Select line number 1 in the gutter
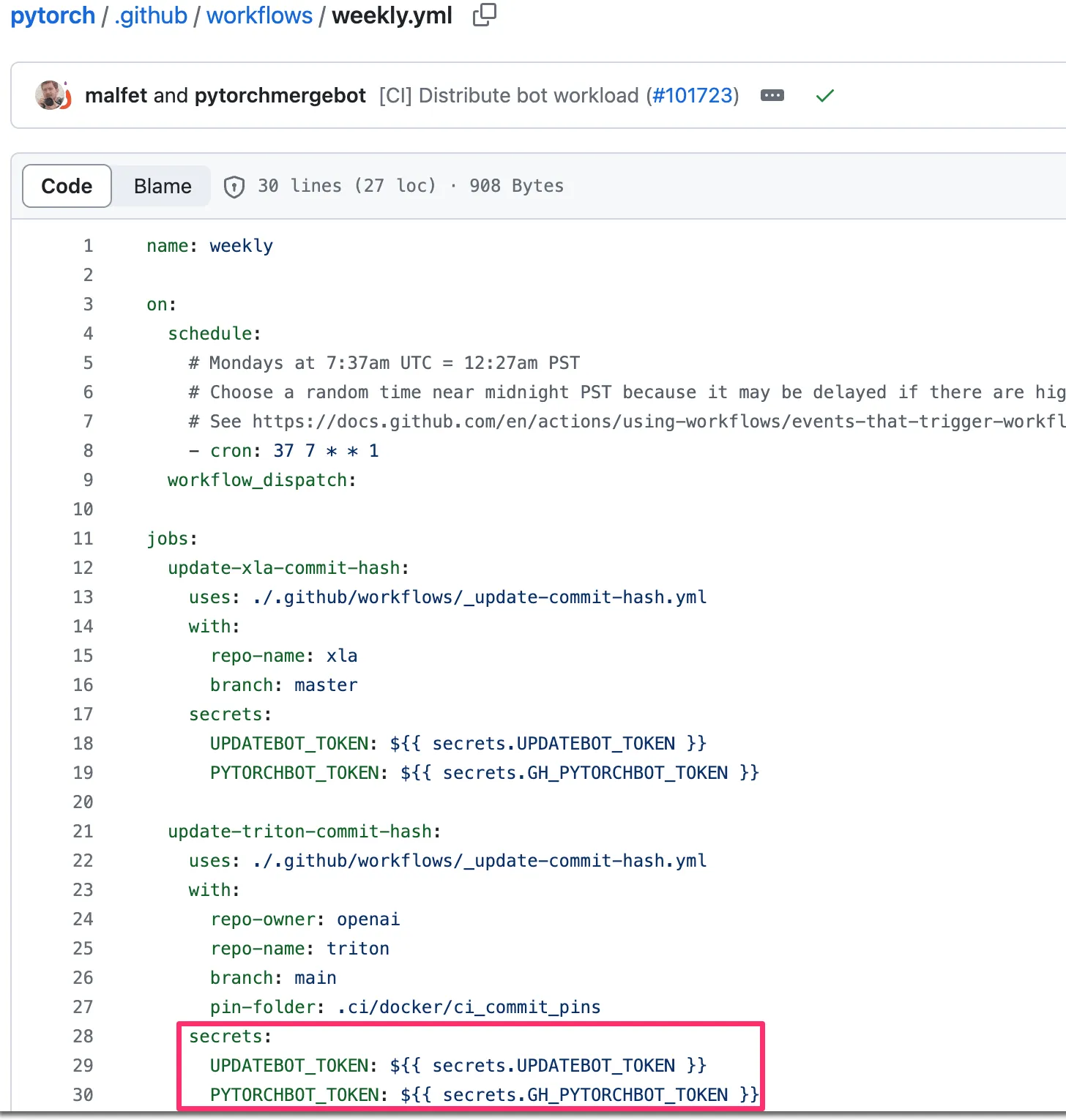Image resolution: width=1066 pixels, height=1120 pixels. point(88,246)
